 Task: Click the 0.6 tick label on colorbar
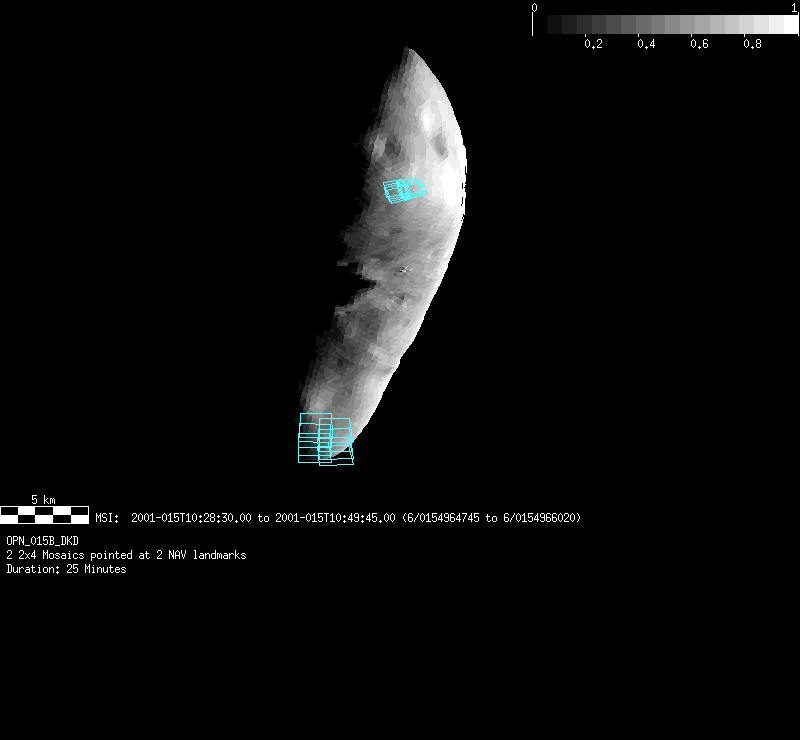[699, 45]
